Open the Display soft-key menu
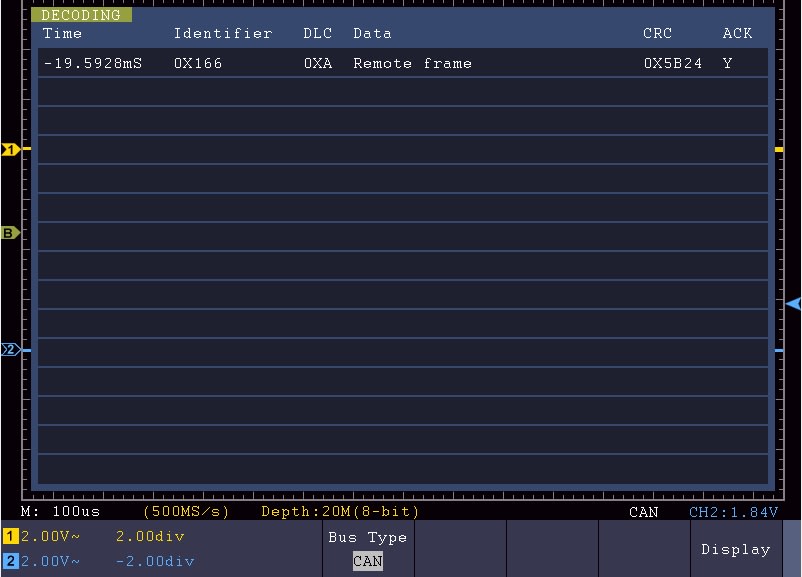The height and width of the screenshot is (577, 802). point(736,549)
